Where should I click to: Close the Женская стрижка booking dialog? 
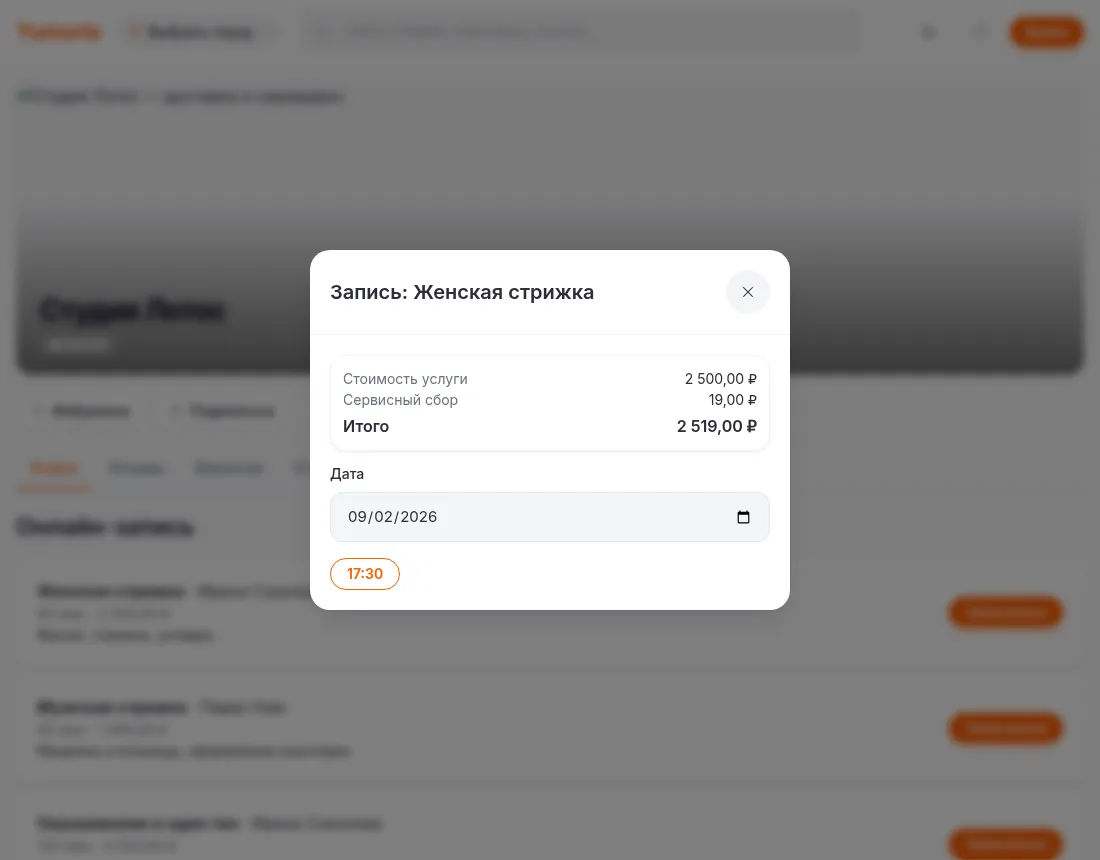click(x=748, y=292)
